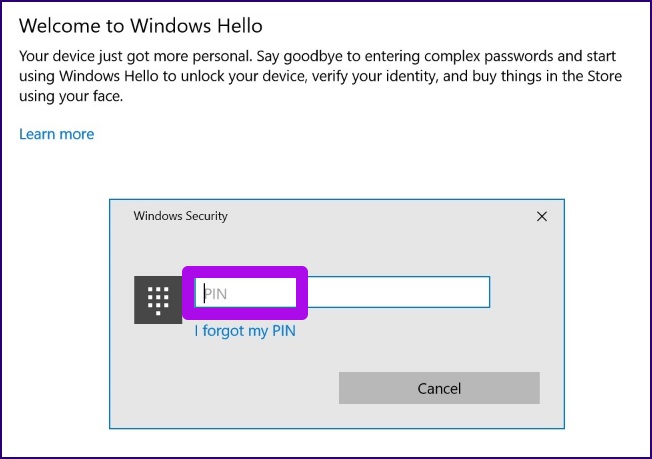The image size is (652, 459).
Task: Open the Learn more link
Action: coord(56,134)
